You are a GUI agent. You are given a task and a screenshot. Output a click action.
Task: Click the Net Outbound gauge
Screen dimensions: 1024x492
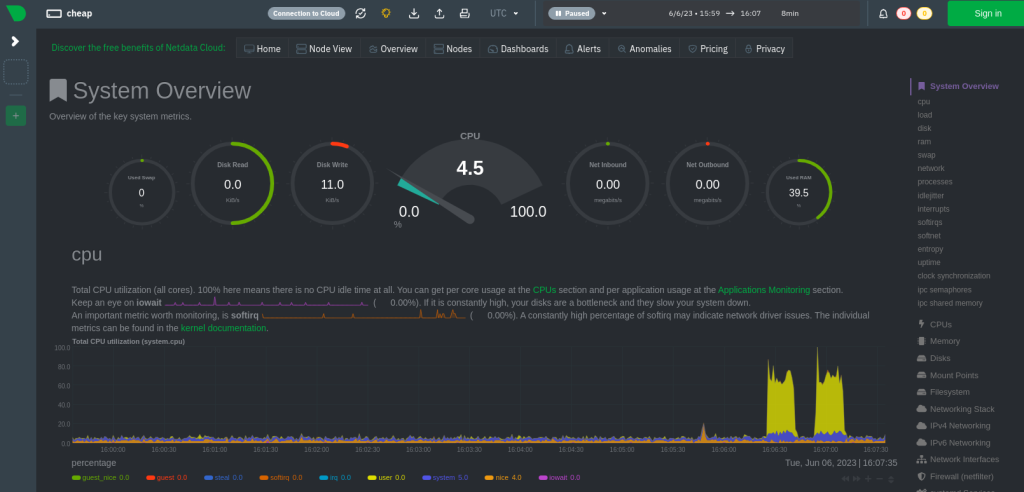coord(707,184)
